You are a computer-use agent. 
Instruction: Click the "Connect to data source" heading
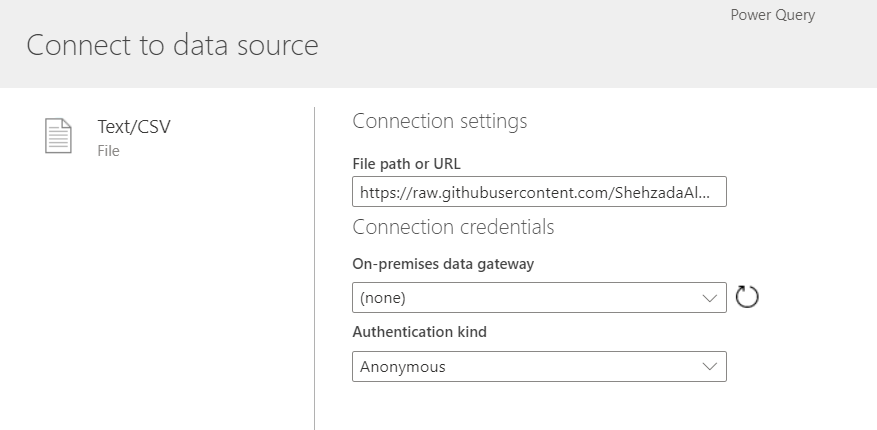pos(172,45)
